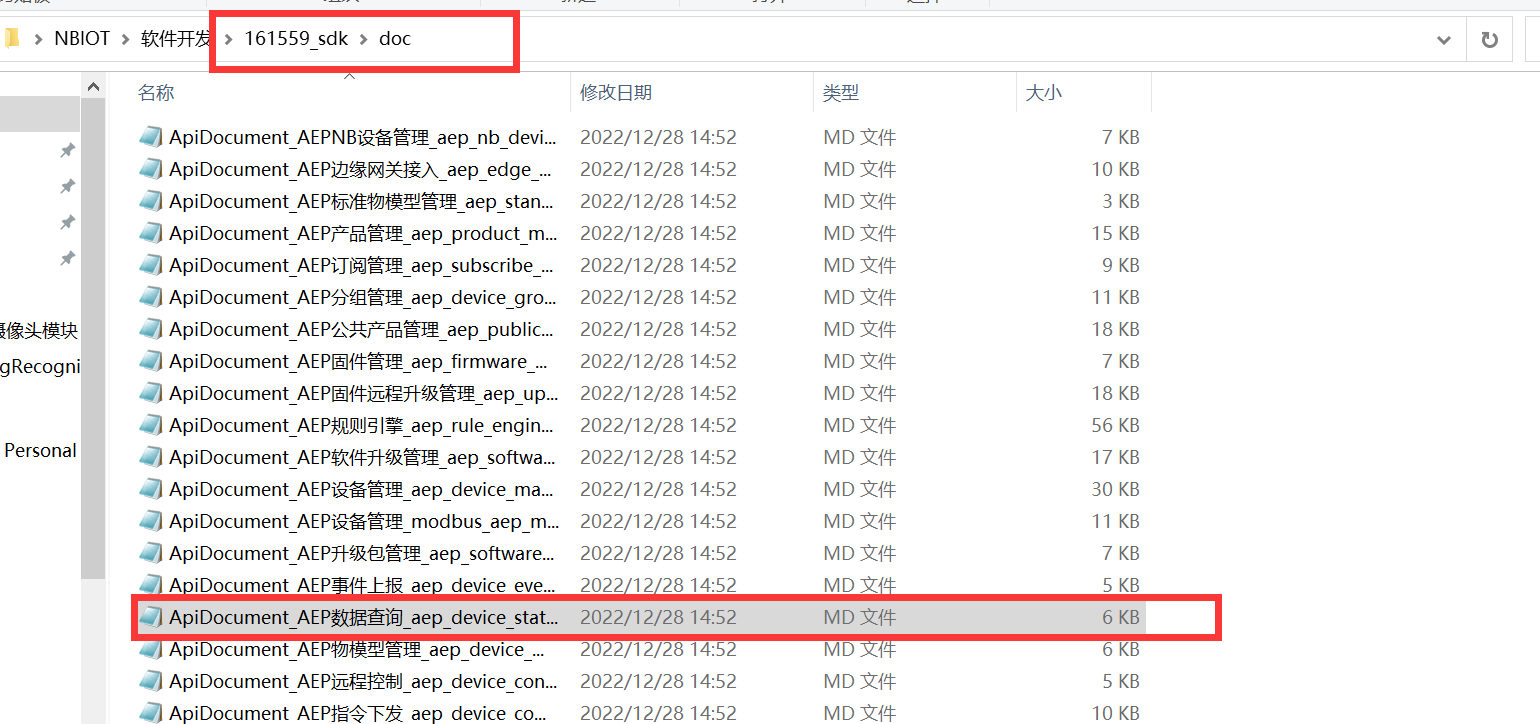Viewport: 1540px width, 724px height.
Task: Refresh the current folder view
Action: click(x=1489, y=40)
